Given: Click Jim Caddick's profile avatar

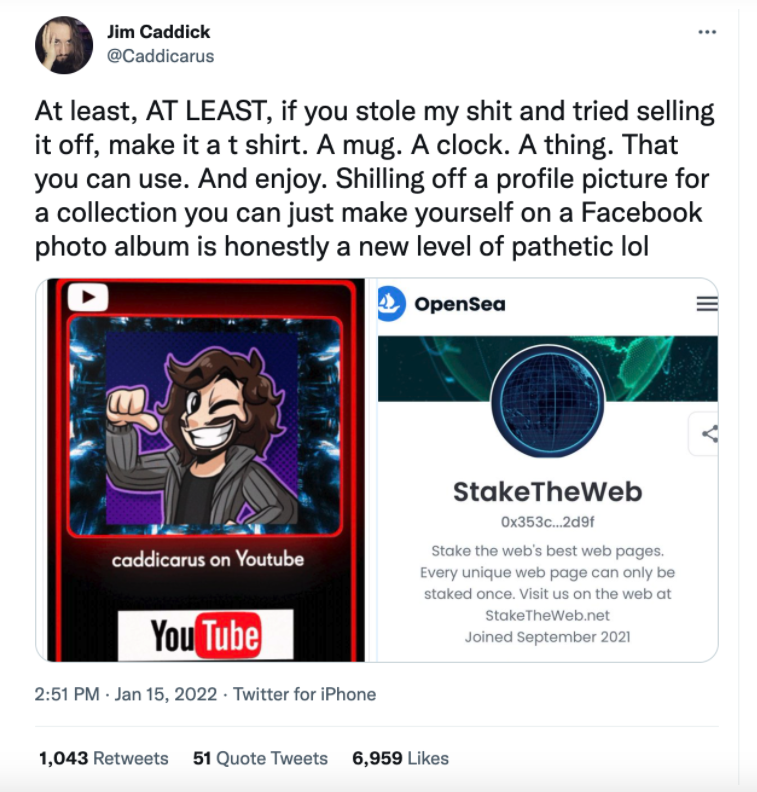Looking at the screenshot, I should 64,45.
